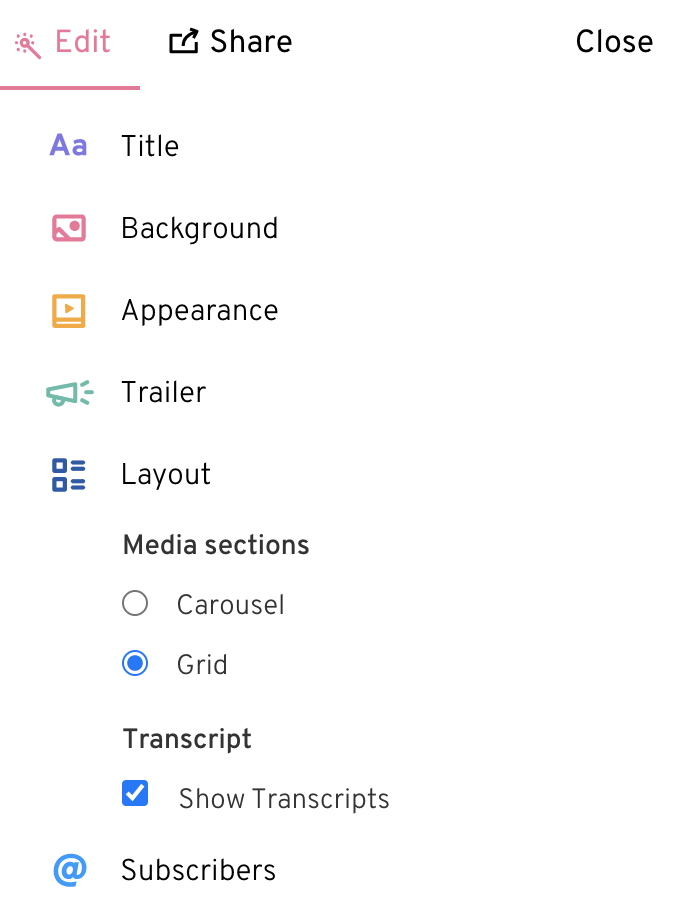Click the pink Background image icon

[x=69, y=228]
